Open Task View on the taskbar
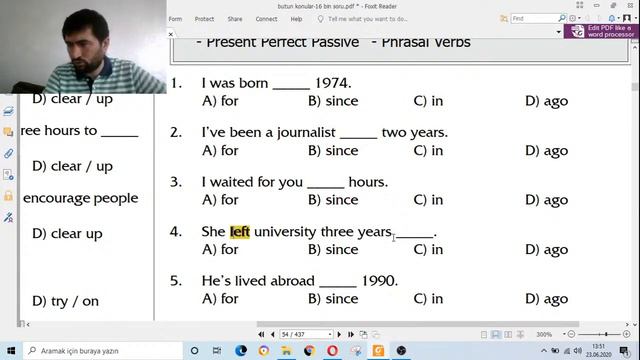Screen dimensions: 640x360 pyautogui.click(x=217, y=351)
